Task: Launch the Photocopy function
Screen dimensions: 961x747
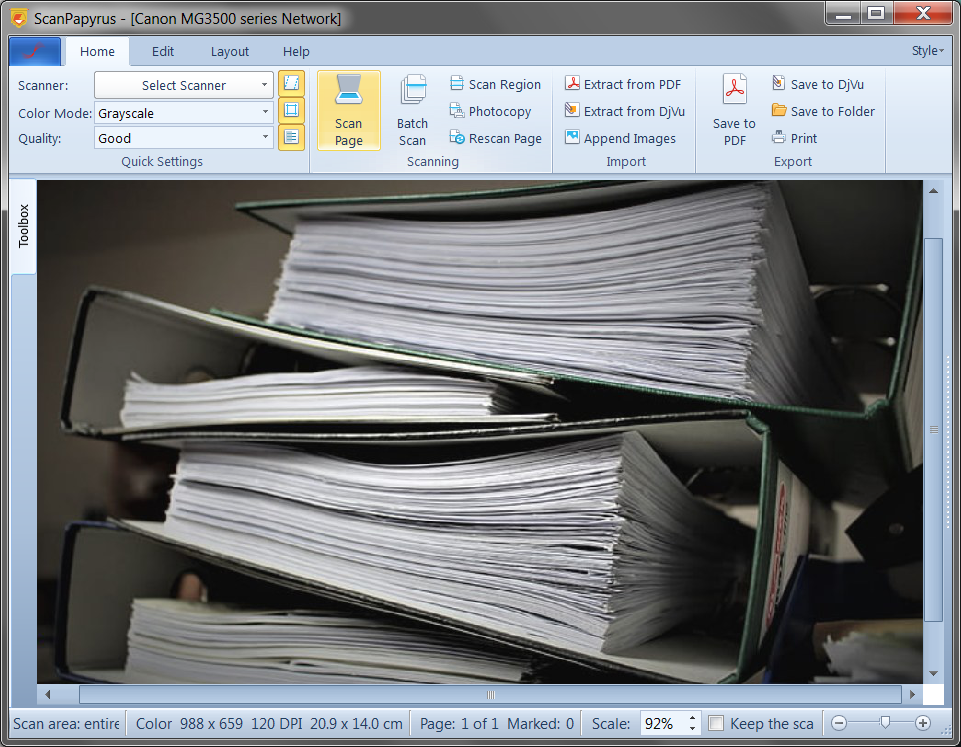Action: [490, 112]
